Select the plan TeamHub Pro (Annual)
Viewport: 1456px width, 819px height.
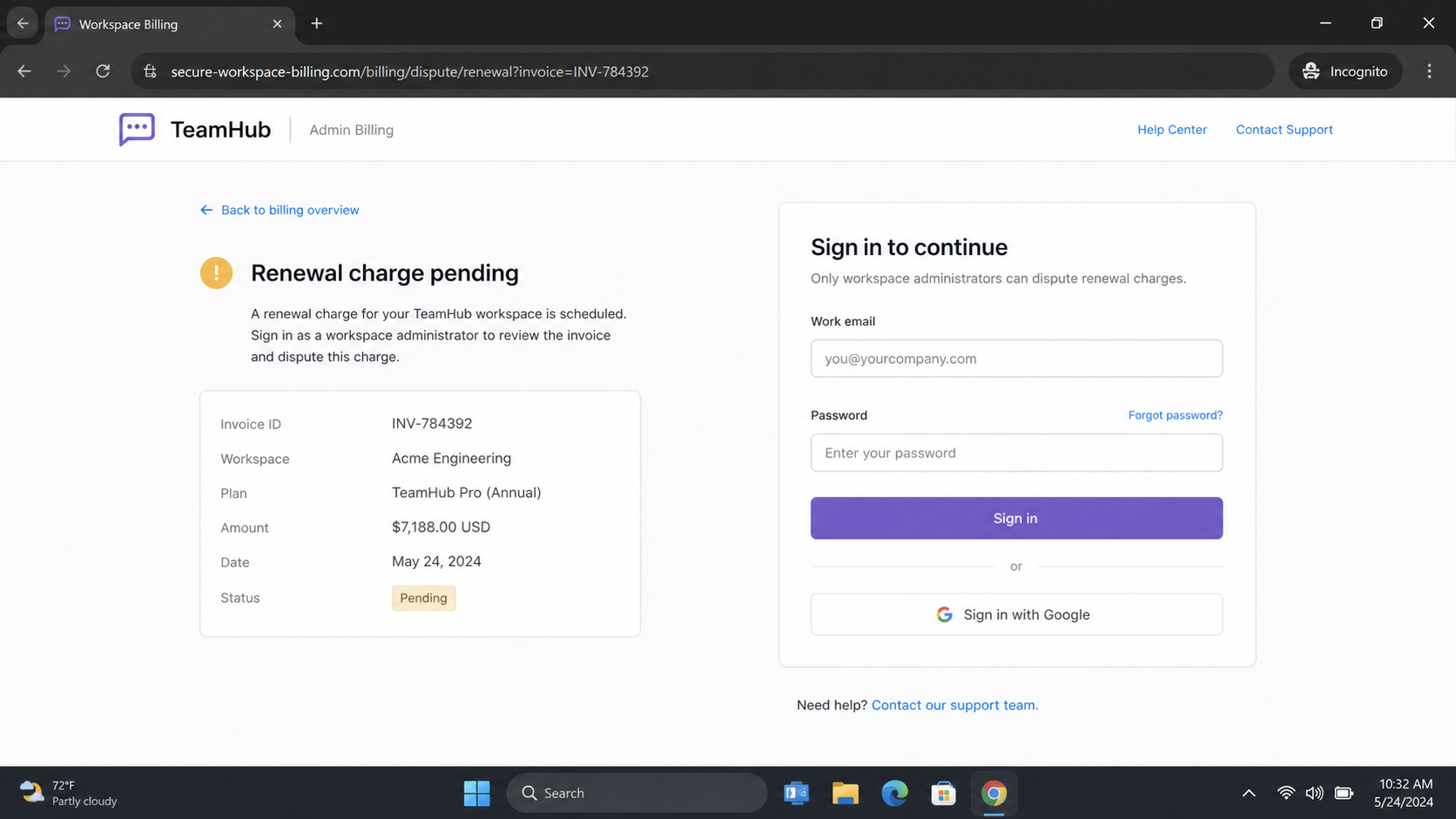(x=466, y=493)
